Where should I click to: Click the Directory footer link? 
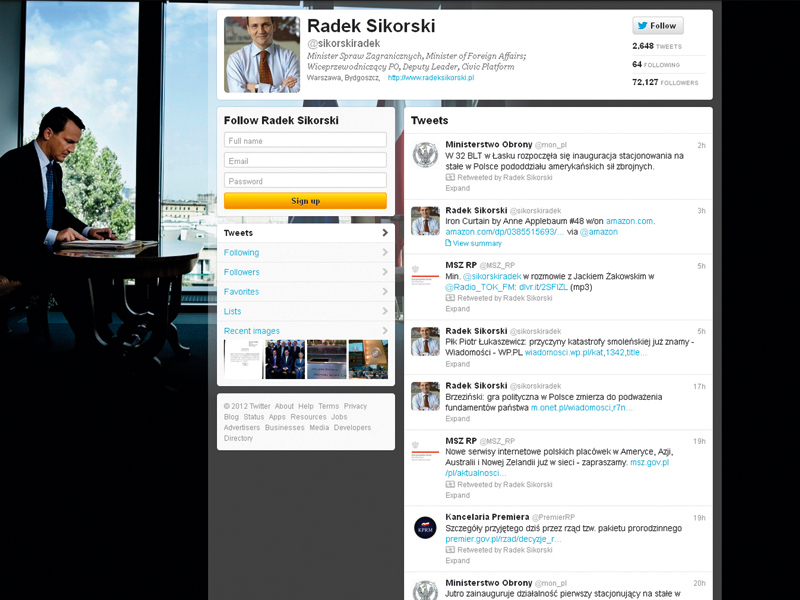tap(238, 438)
